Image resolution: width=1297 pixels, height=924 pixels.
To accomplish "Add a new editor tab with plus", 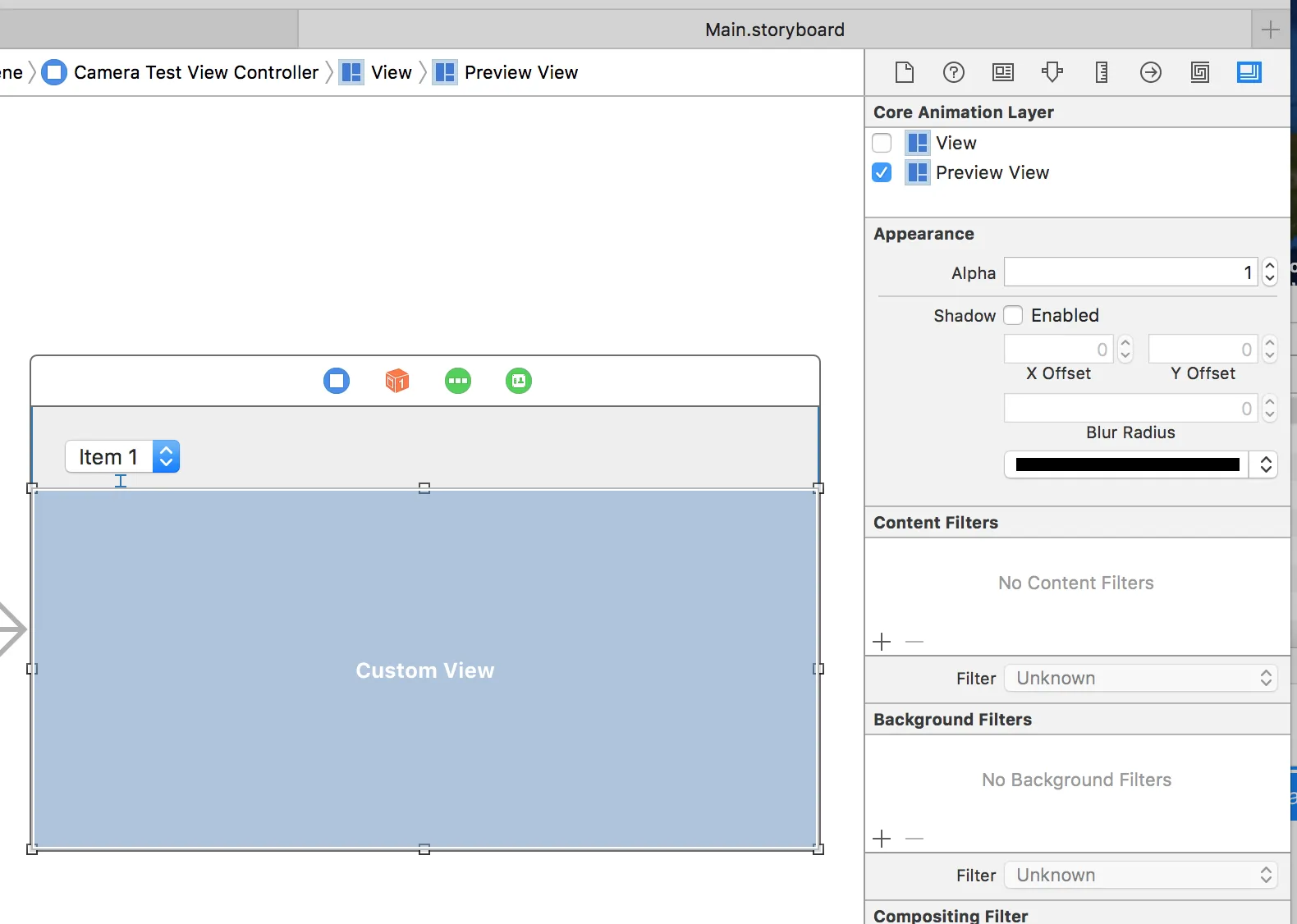I will coord(1271,30).
